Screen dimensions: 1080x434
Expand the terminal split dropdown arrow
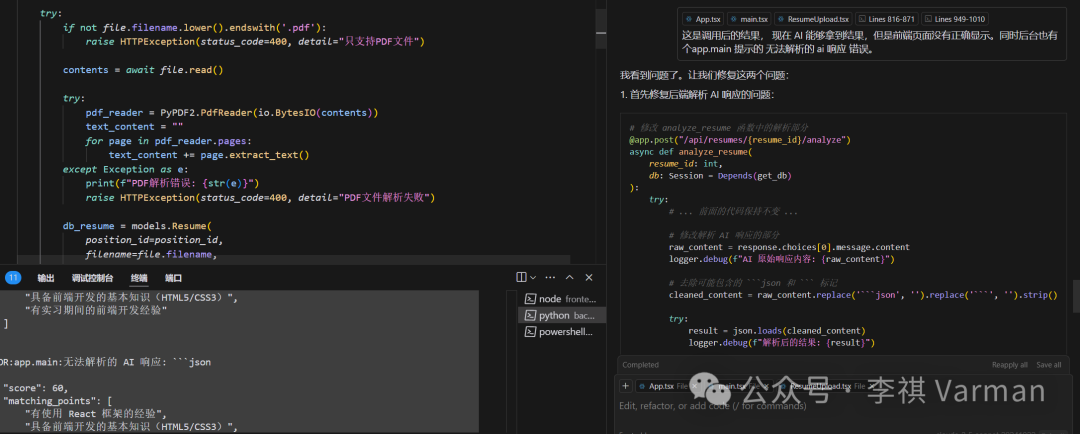(x=532, y=277)
